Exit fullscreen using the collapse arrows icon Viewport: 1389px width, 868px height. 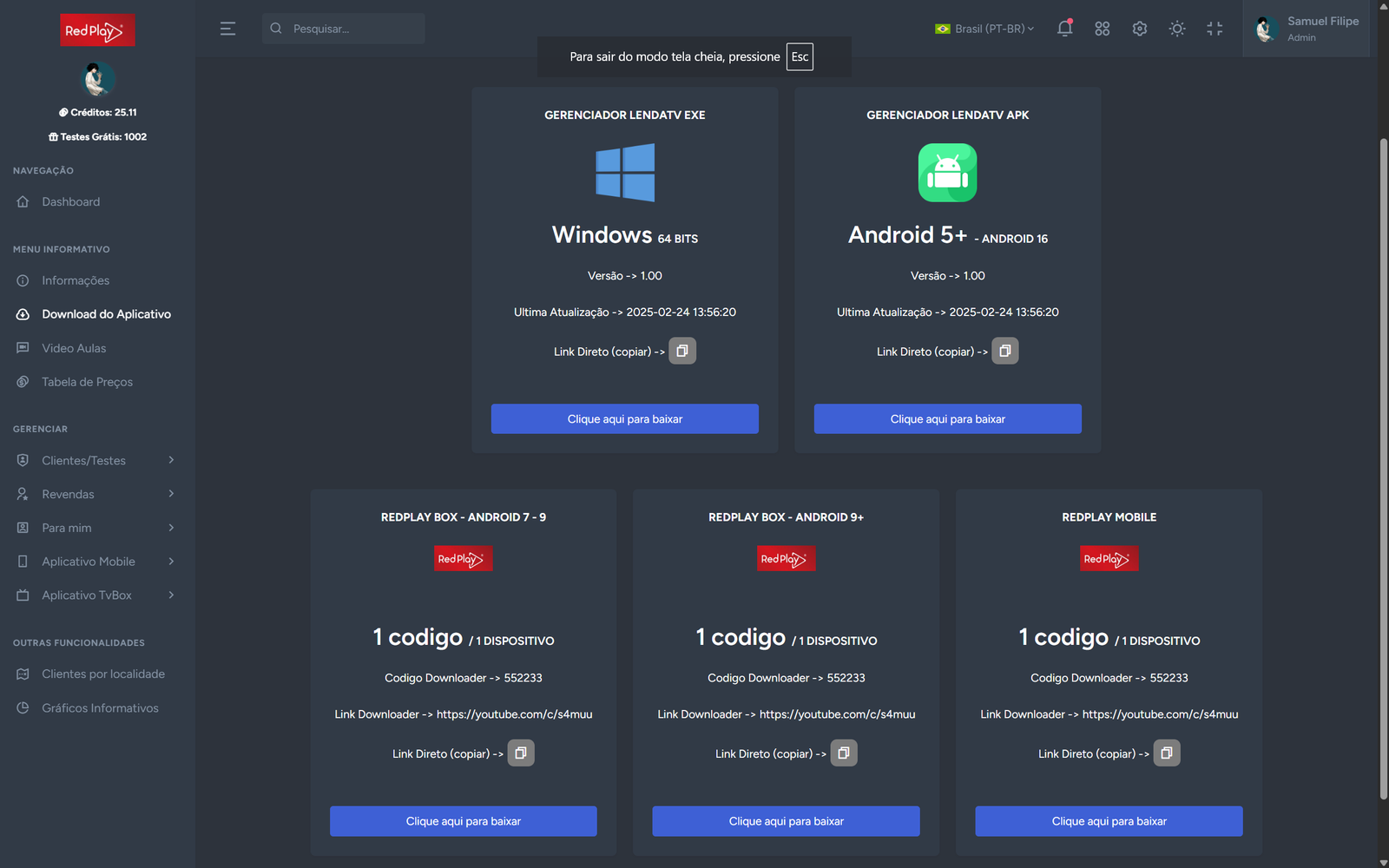pos(1215,29)
